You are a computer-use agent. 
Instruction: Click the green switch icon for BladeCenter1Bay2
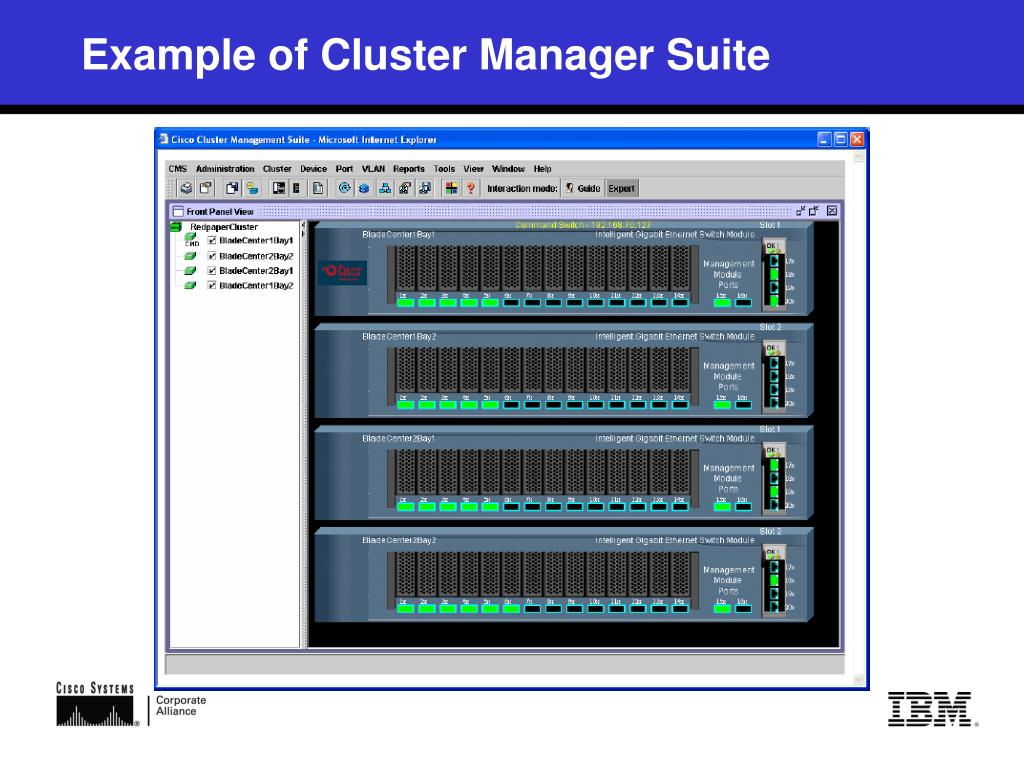[190, 285]
